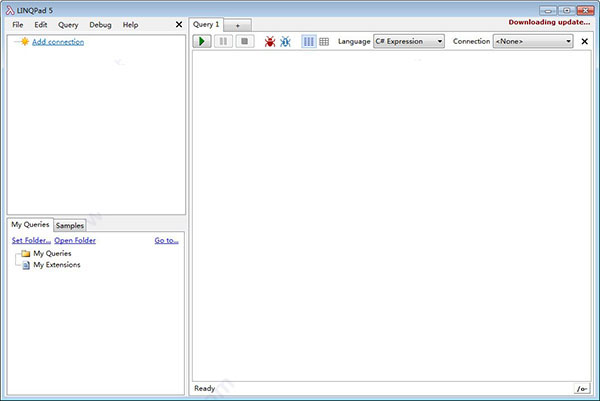Click the blue bug debug icon
The height and width of the screenshot is (401, 600).
click(285, 41)
